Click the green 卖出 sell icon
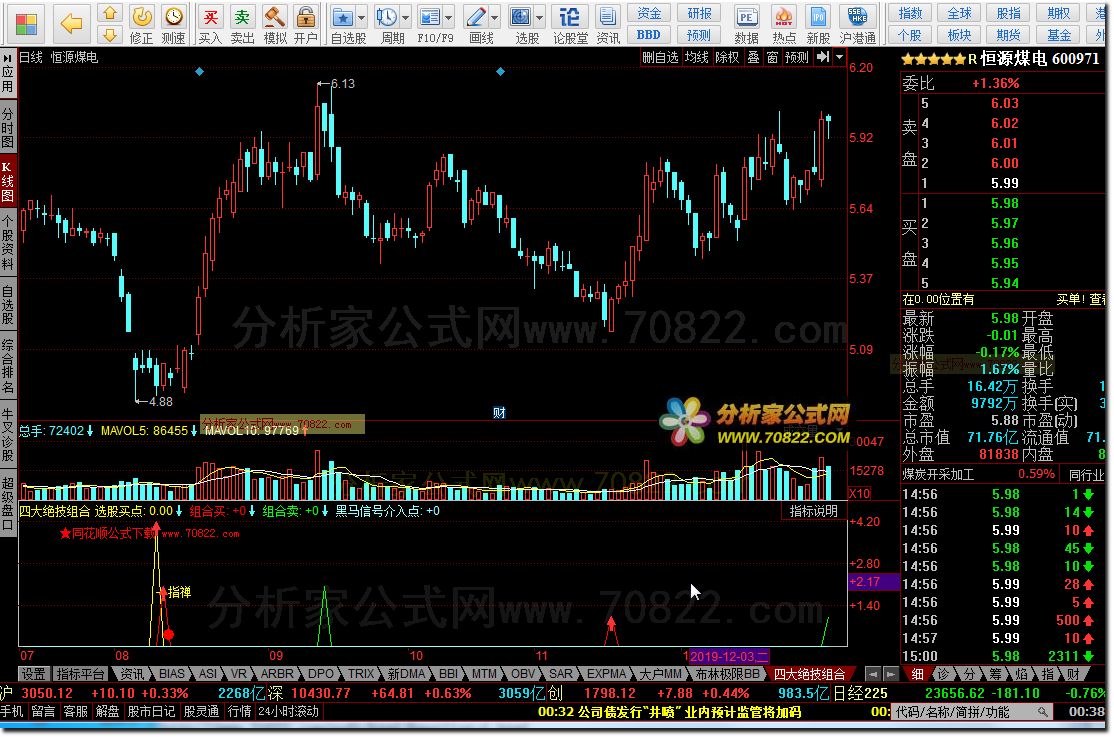 click(x=242, y=16)
